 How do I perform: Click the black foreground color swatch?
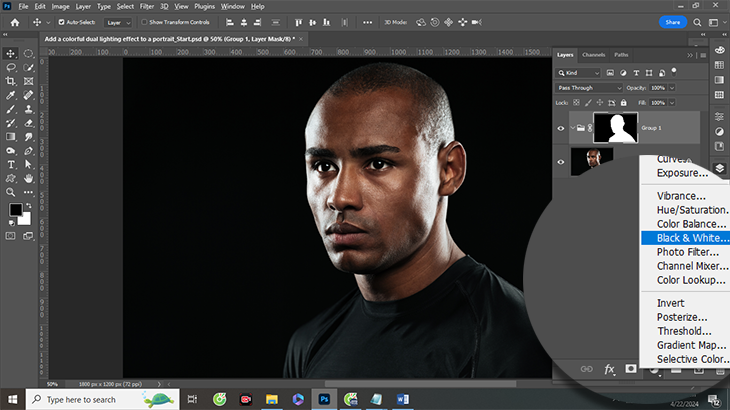[x=16, y=210]
